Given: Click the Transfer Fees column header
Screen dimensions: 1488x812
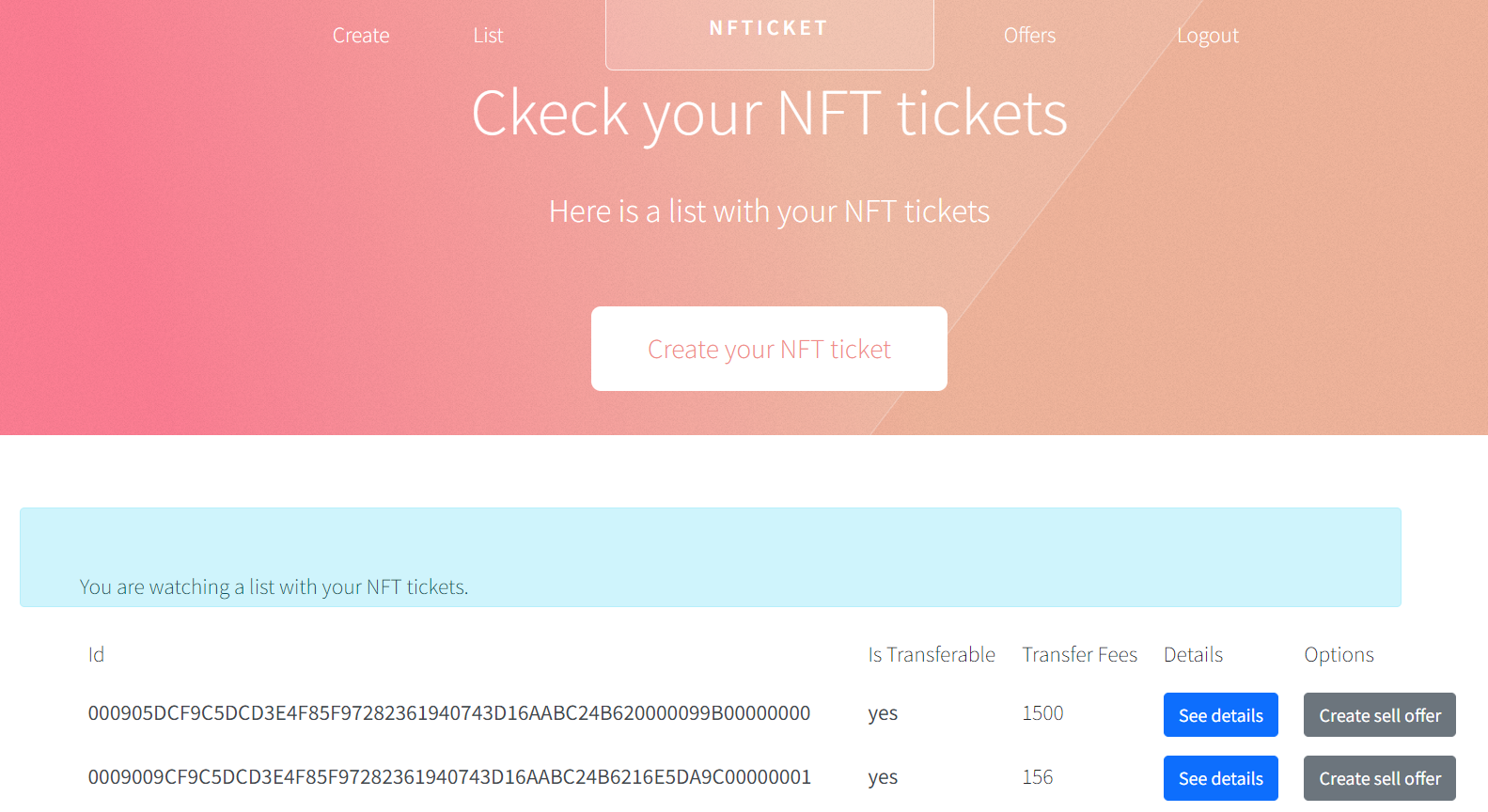Looking at the screenshot, I should [1079, 655].
